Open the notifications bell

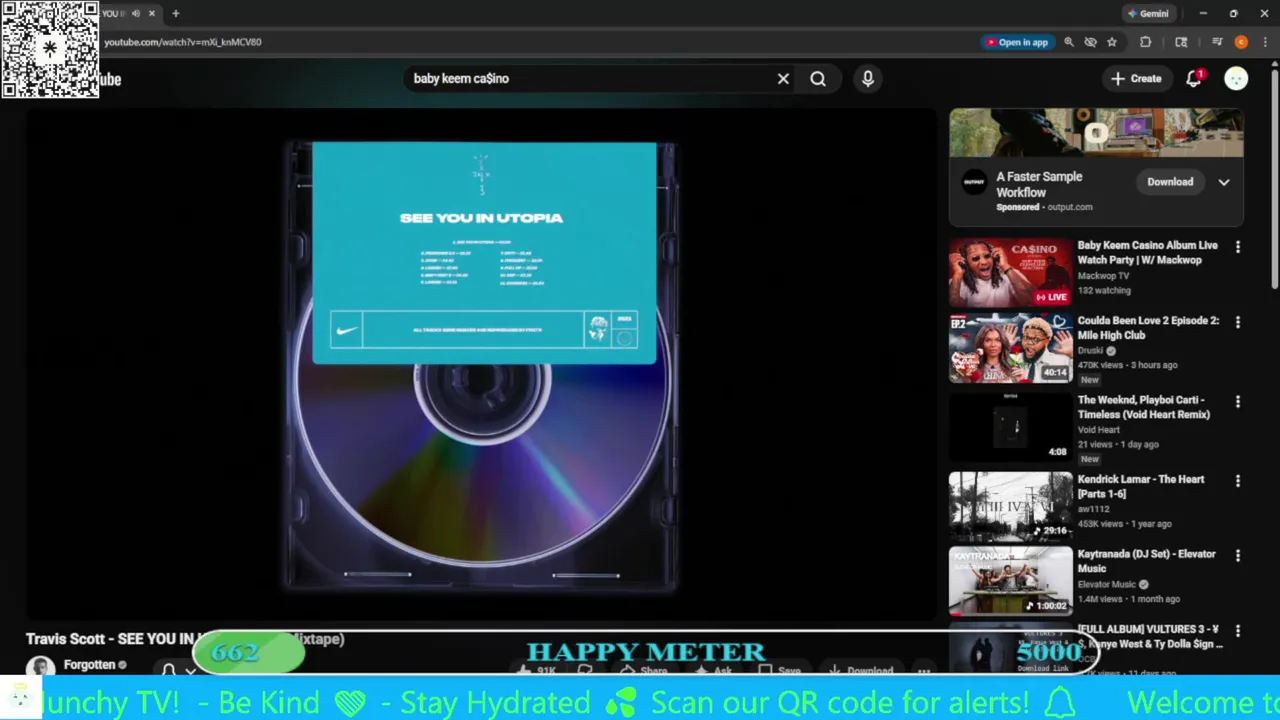click(x=1194, y=79)
